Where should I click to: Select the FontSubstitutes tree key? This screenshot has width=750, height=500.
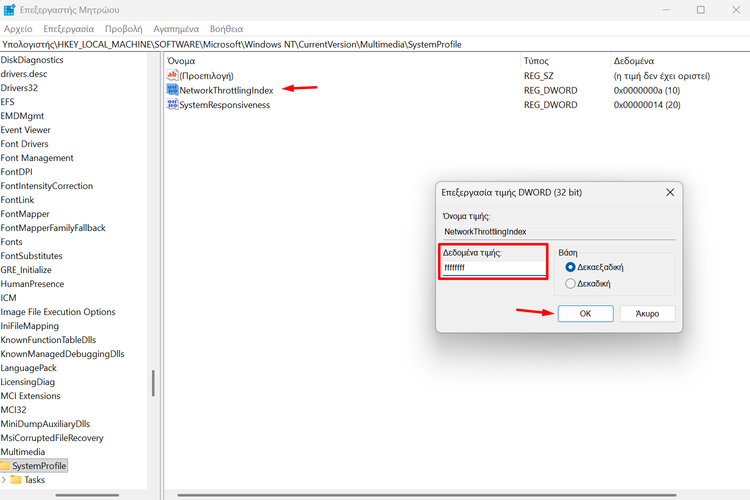click(x=32, y=256)
